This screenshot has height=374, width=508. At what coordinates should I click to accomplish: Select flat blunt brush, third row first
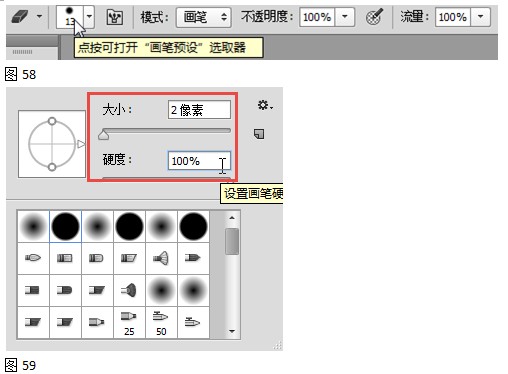tap(33, 290)
